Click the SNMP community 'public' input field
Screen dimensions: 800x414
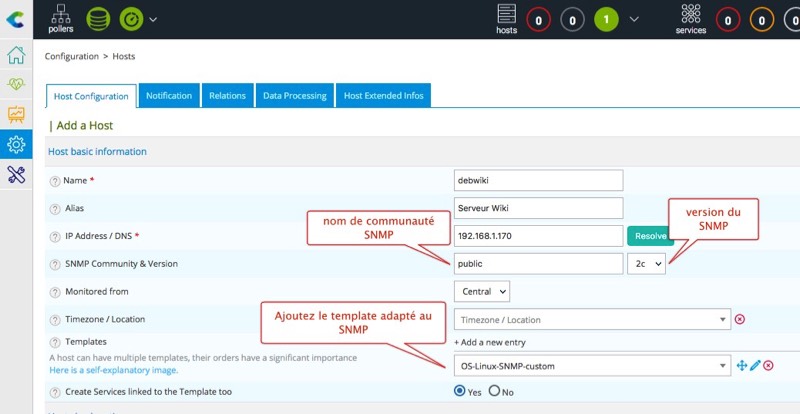(538, 263)
